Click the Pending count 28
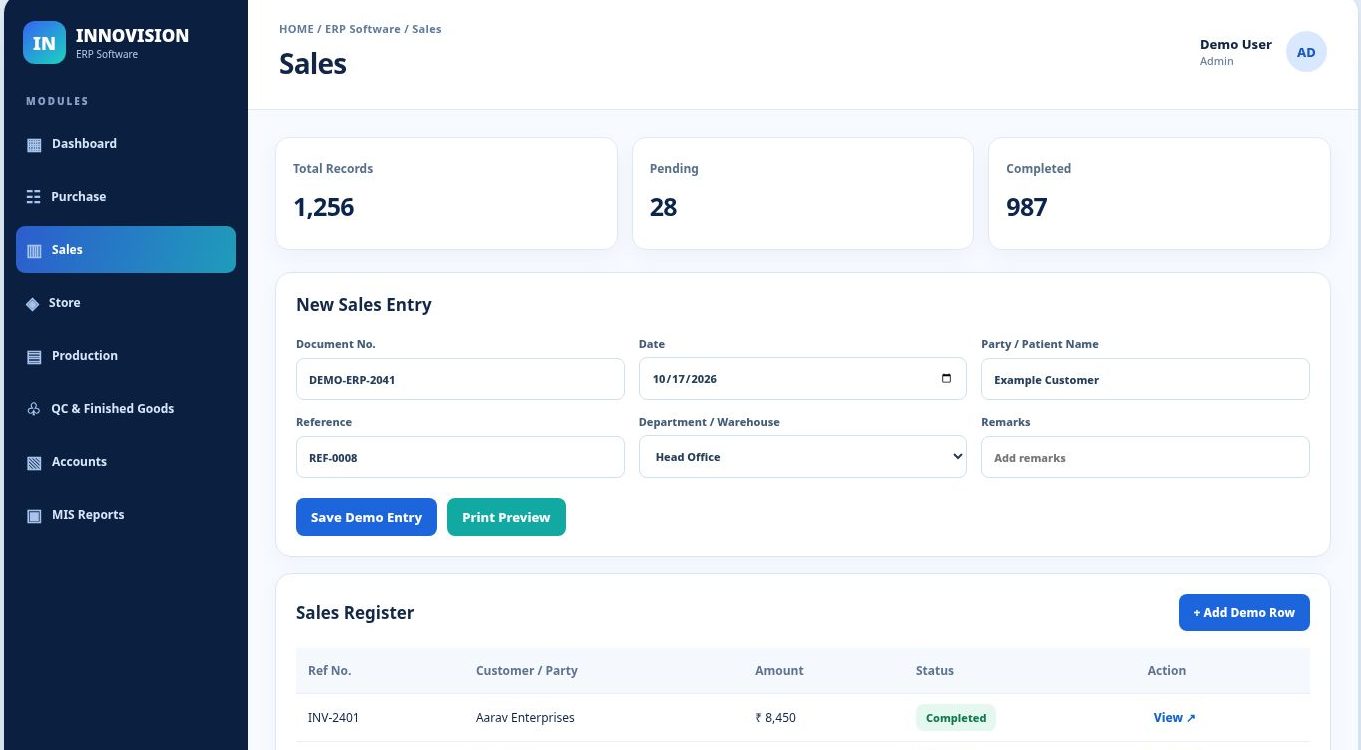The width and height of the screenshot is (1361, 750). (x=663, y=207)
